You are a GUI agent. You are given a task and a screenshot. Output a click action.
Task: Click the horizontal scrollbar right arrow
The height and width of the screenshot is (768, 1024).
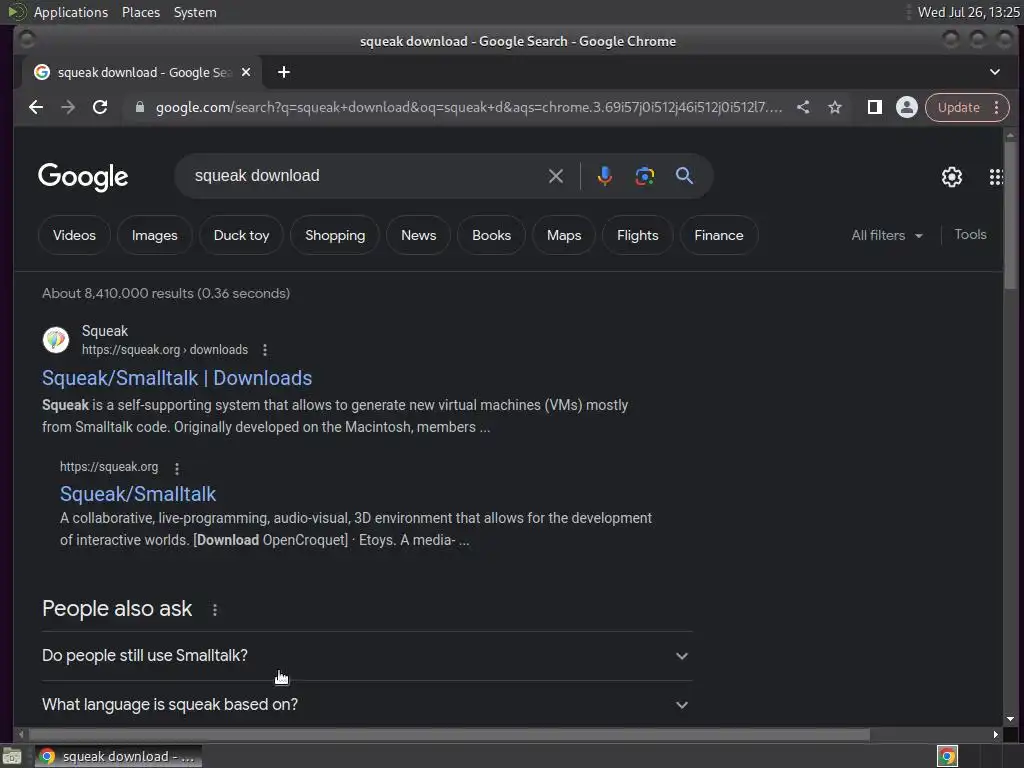(995, 735)
